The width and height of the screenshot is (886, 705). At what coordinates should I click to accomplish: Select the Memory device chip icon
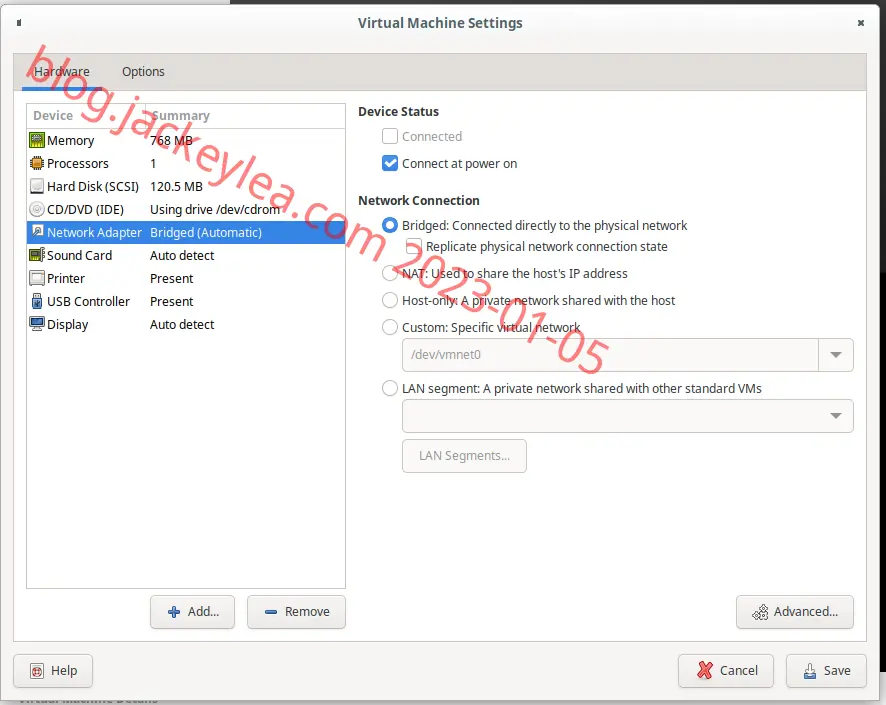[x=37, y=140]
